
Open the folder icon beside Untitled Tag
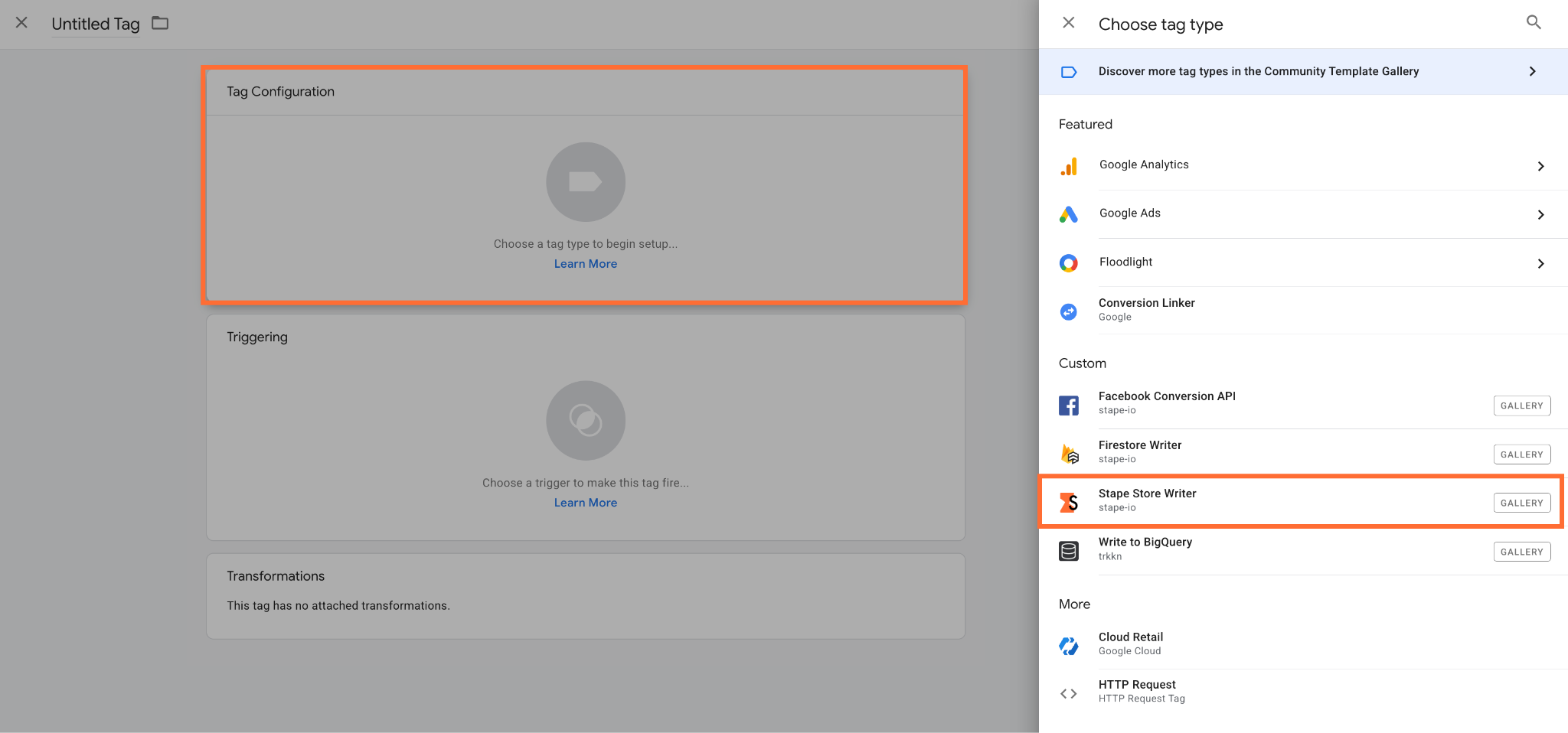160,23
